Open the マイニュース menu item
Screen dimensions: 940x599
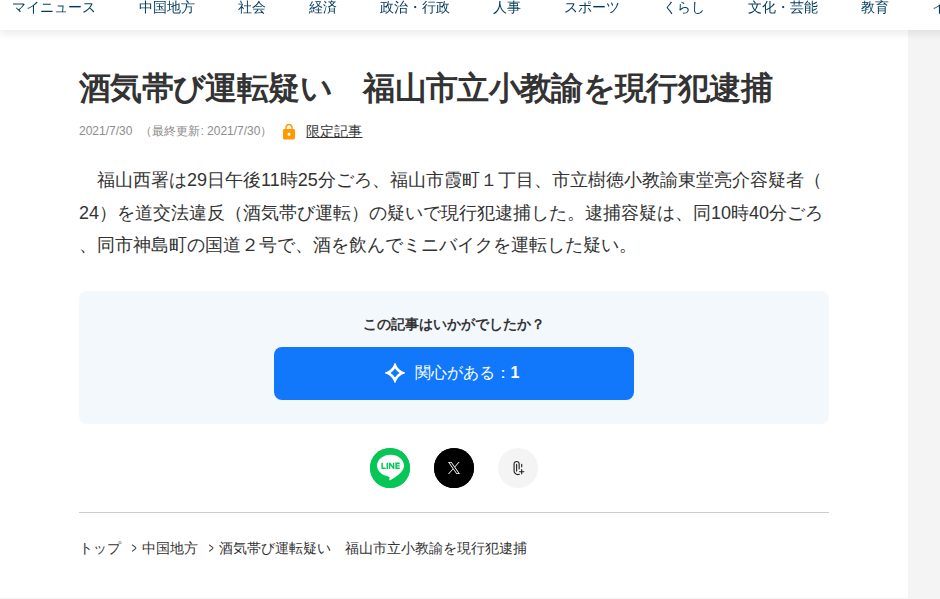53,8
